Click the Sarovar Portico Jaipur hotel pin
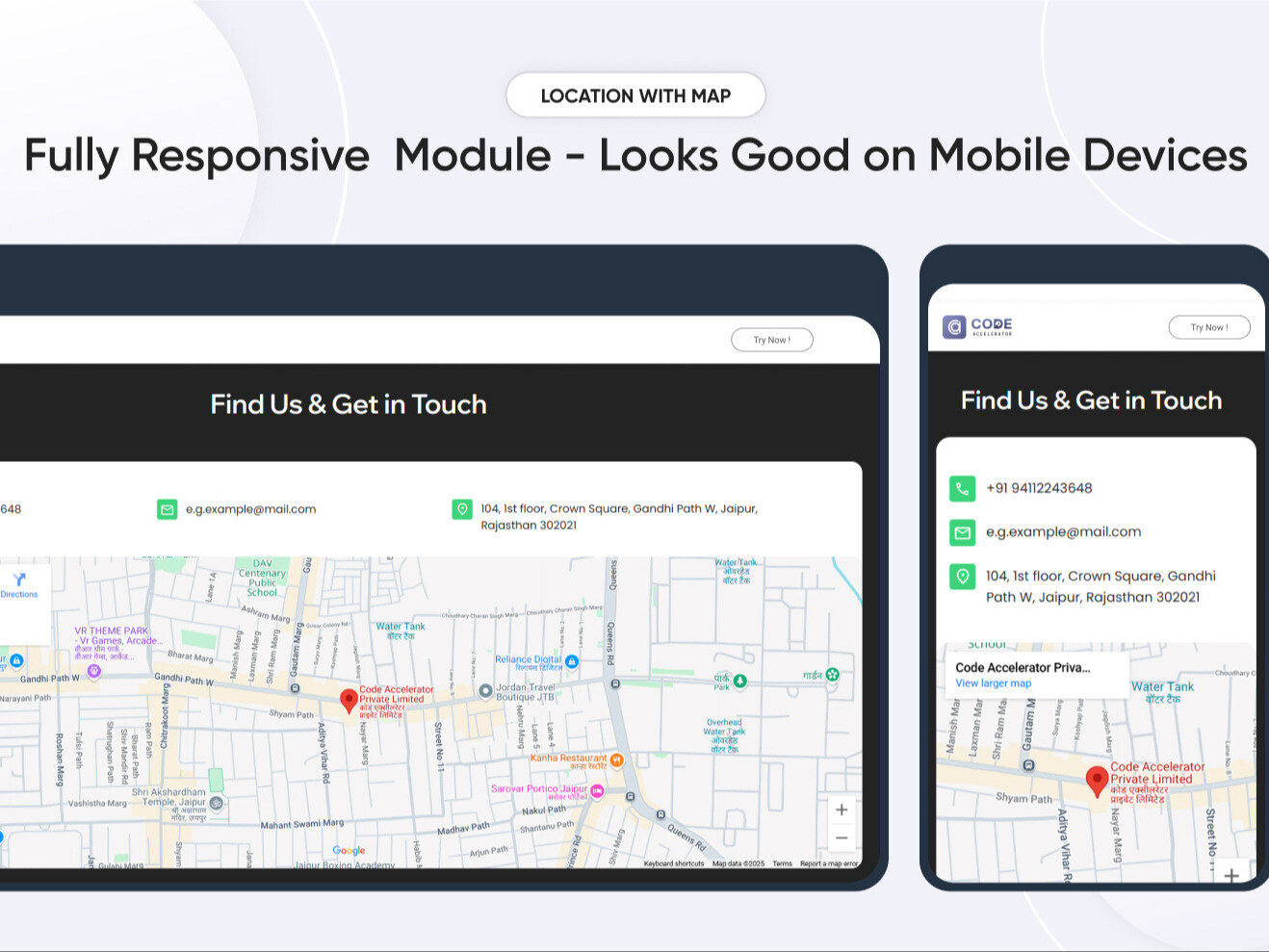The image size is (1269, 952). tap(598, 791)
